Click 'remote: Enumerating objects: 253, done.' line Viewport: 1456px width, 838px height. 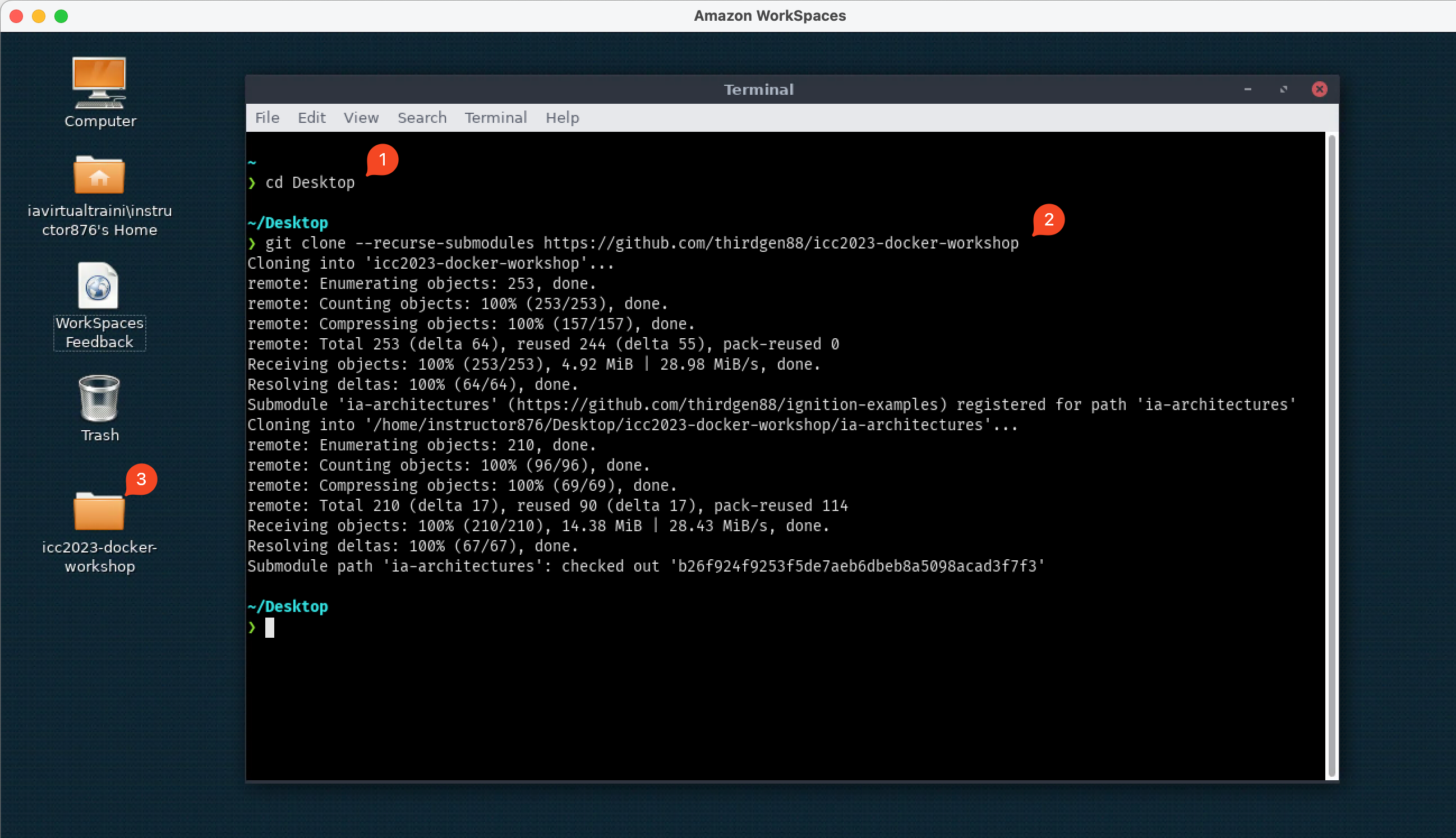pos(421,283)
